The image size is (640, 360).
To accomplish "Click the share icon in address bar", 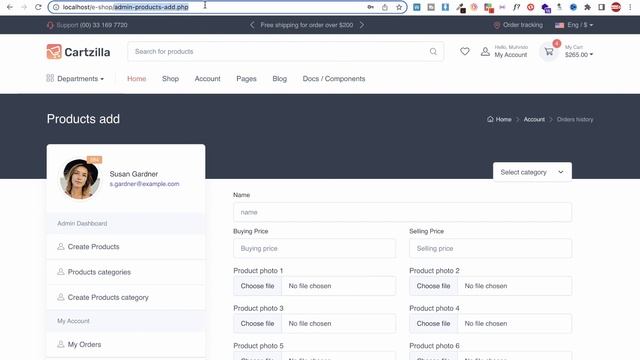I will pyautogui.click(x=384, y=7).
